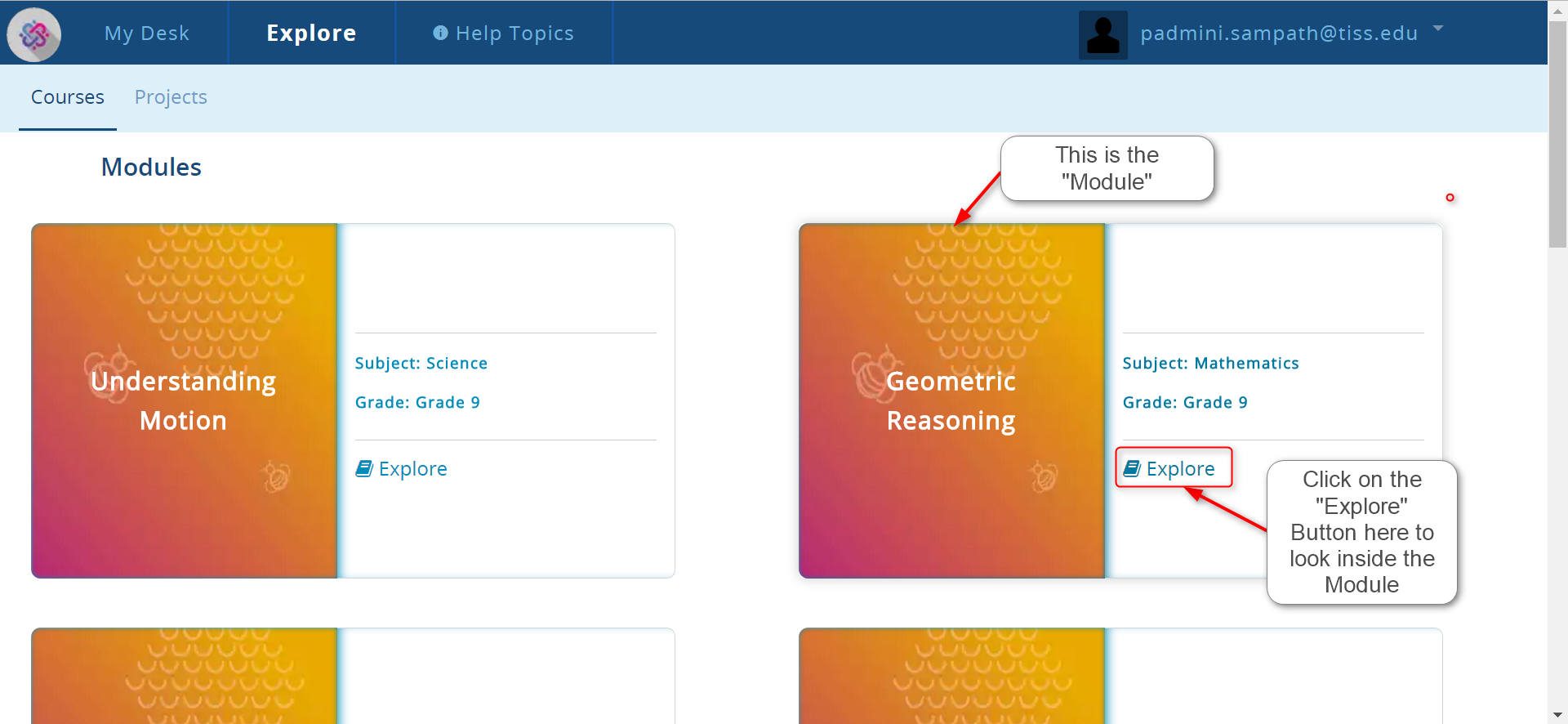Click the page vertical scrollbar thumb
The width and height of the screenshot is (1568, 724).
pos(1557,131)
